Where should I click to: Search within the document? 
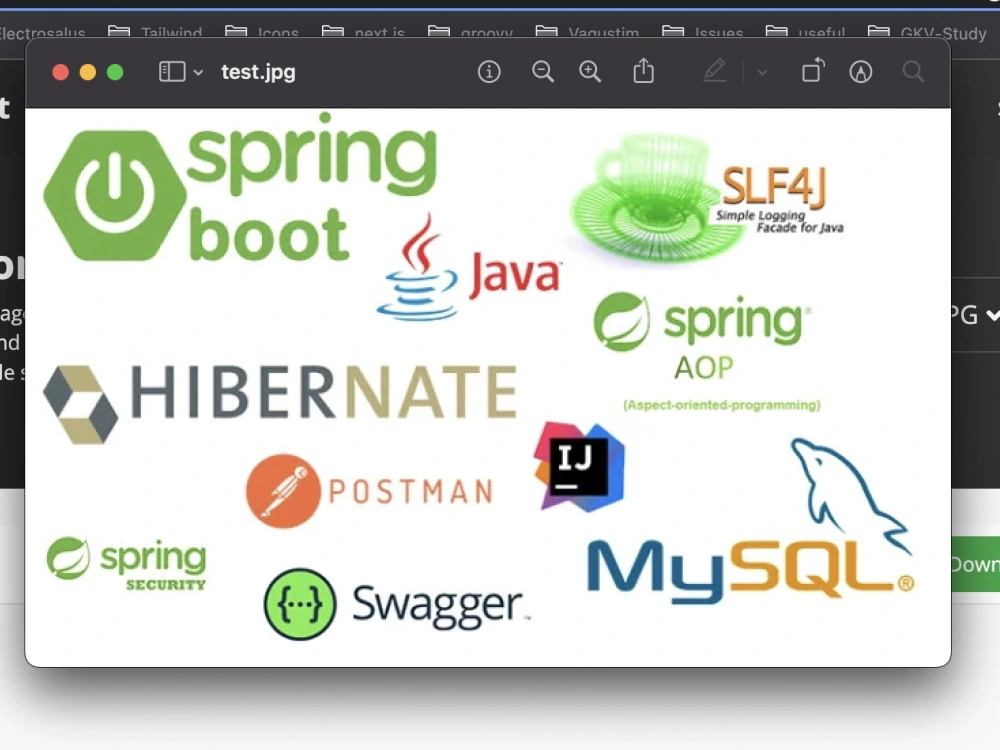point(913,71)
